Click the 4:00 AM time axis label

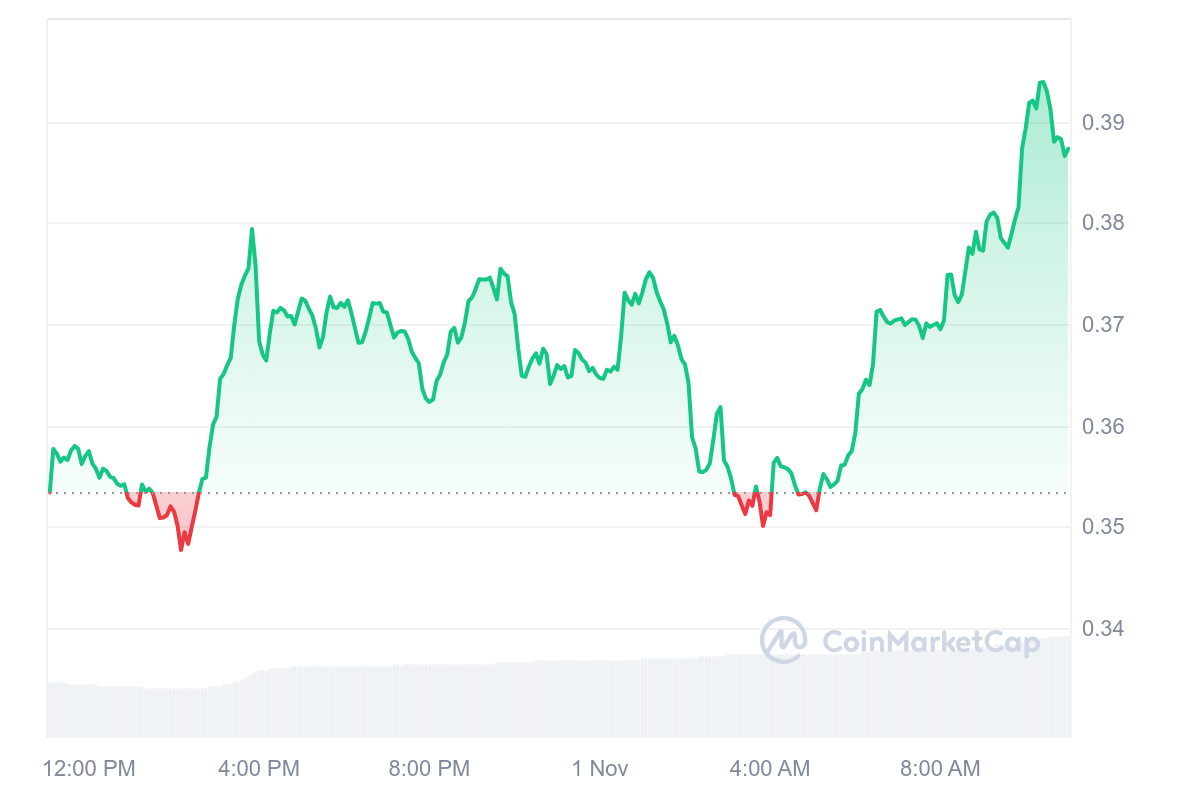(x=769, y=768)
